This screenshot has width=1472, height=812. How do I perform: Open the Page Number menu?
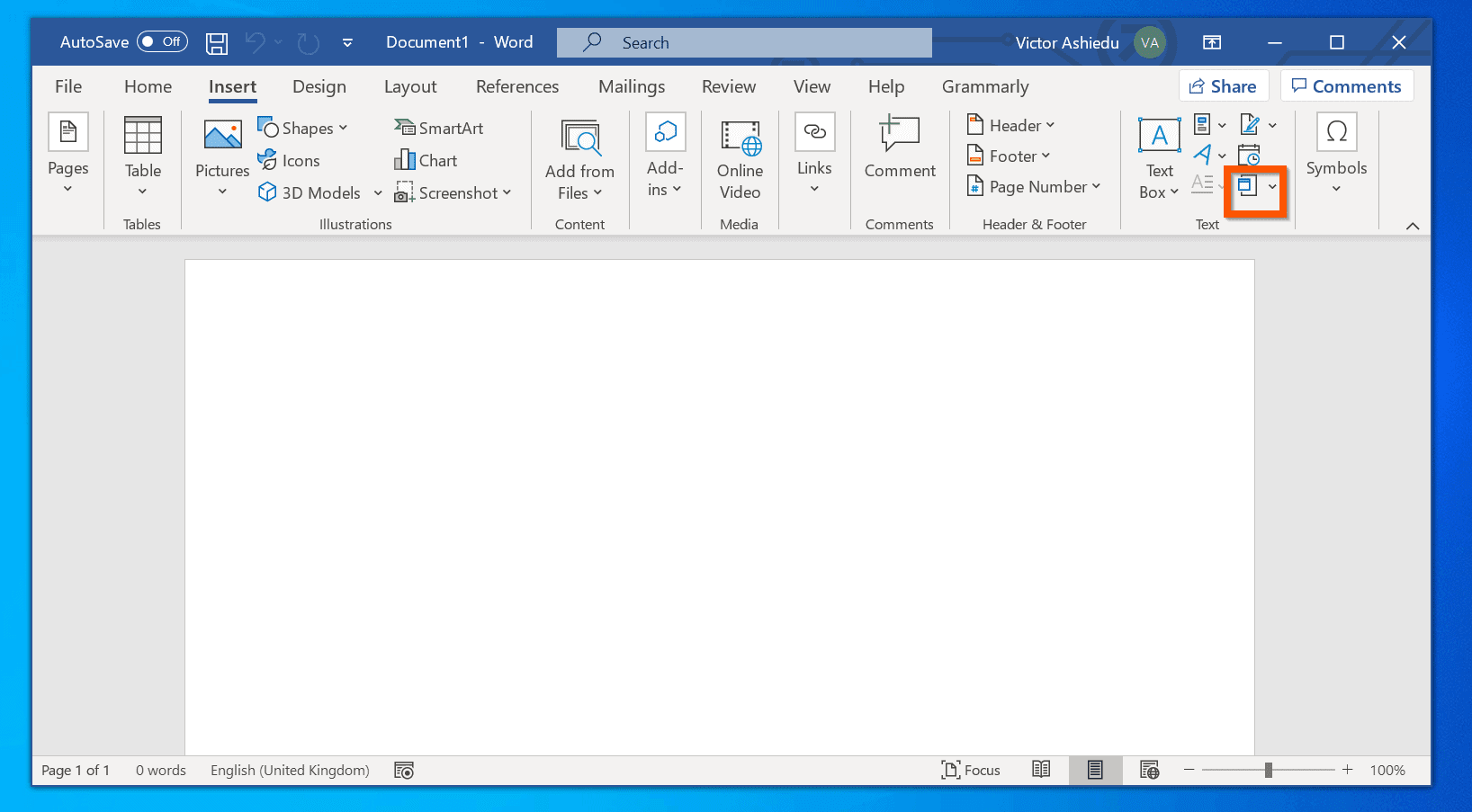pos(1034,186)
